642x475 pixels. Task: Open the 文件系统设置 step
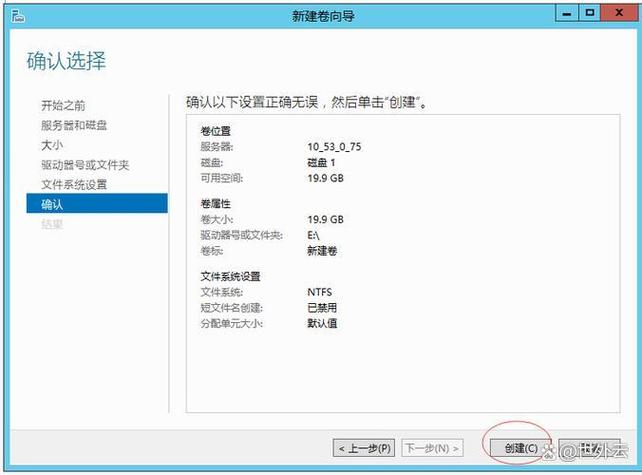[74, 185]
